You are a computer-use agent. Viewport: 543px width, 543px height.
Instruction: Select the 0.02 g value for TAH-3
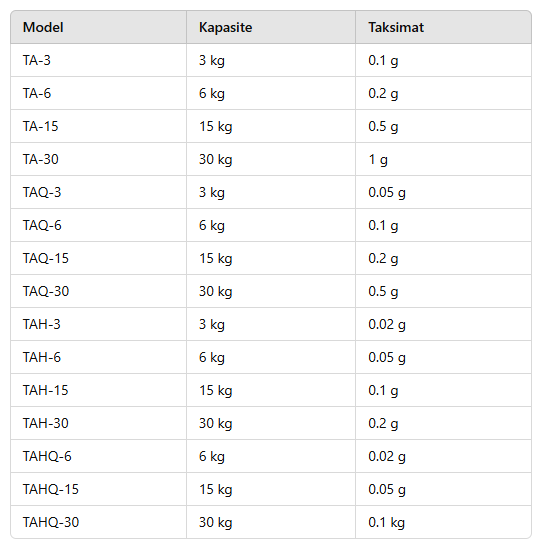[x=387, y=324]
